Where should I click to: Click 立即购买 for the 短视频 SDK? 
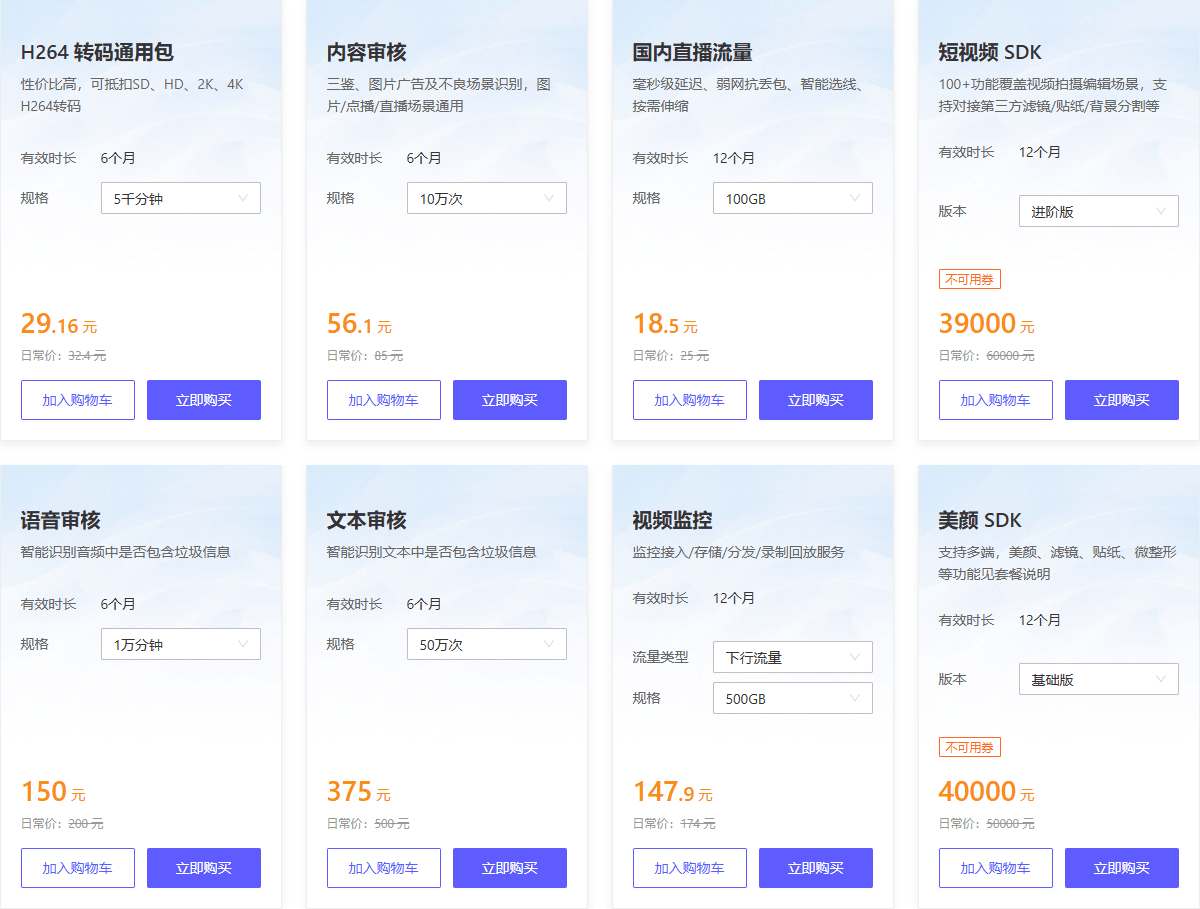pyautogui.click(x=1121, y=399)
